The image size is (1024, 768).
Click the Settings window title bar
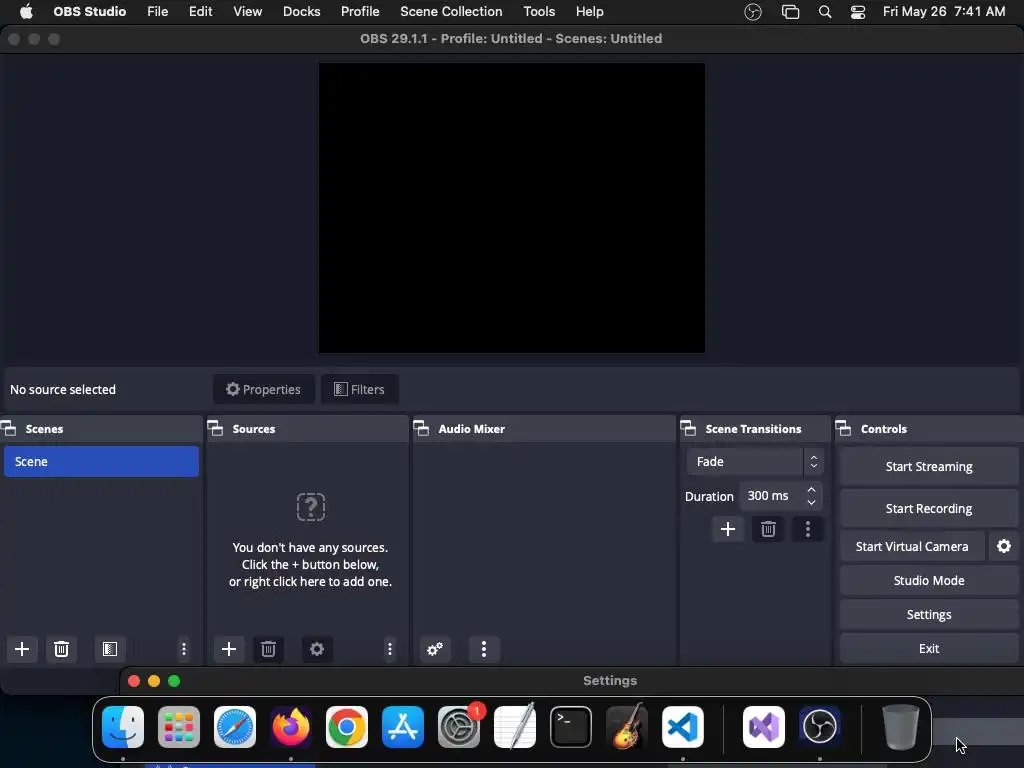click(572, 680)
